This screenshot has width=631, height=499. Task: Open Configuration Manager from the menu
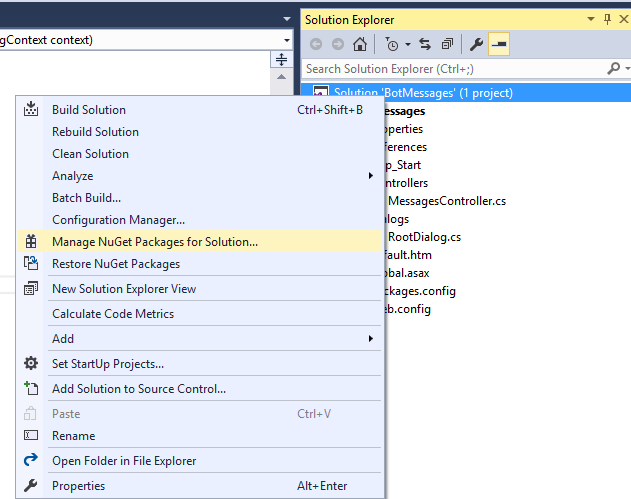119,220
